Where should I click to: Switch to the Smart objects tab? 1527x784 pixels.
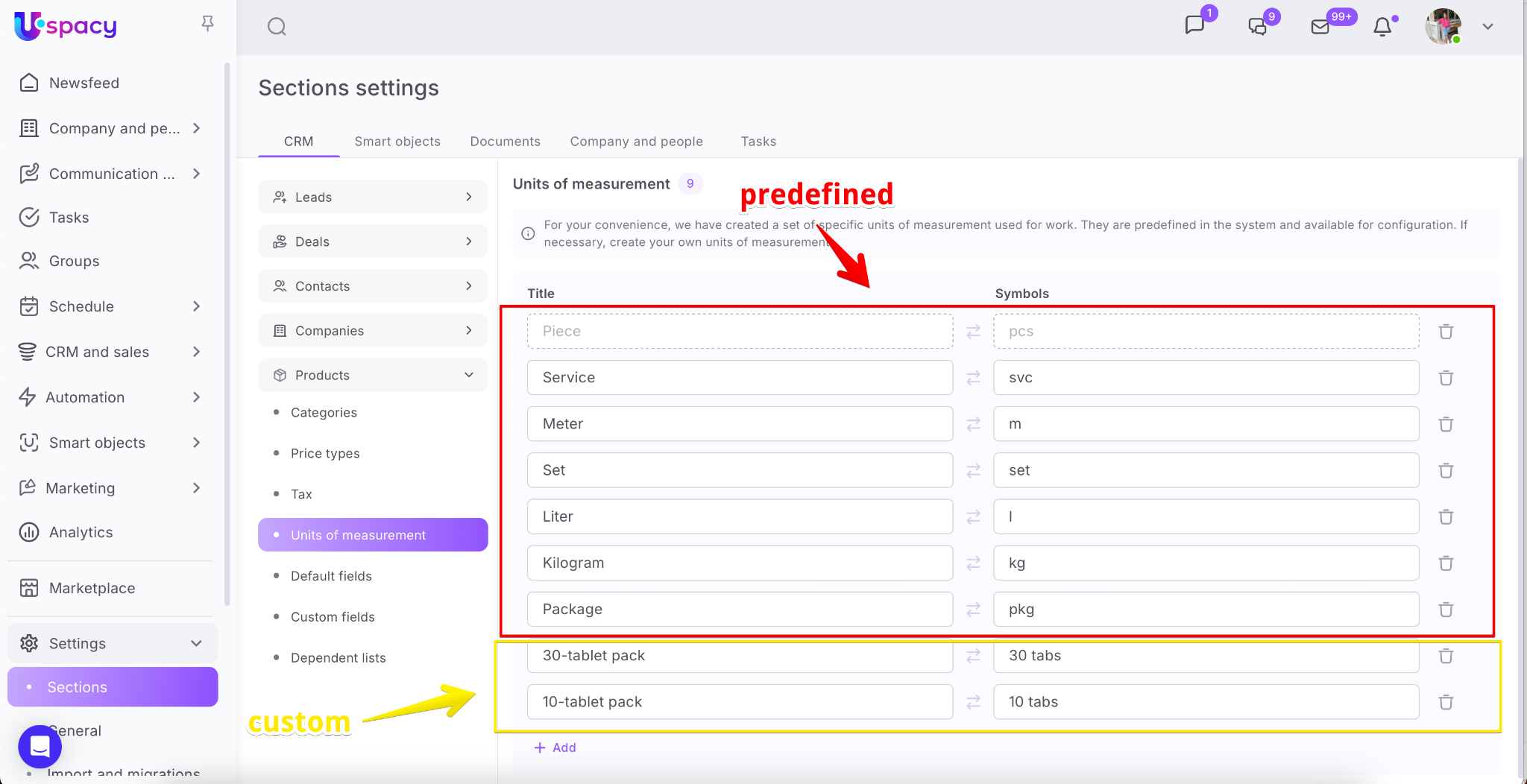pos(397,142)
